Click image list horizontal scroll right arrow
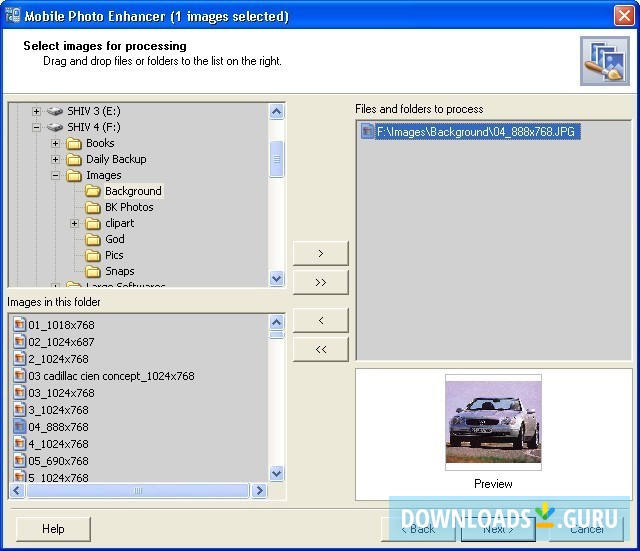 (259, 490)
